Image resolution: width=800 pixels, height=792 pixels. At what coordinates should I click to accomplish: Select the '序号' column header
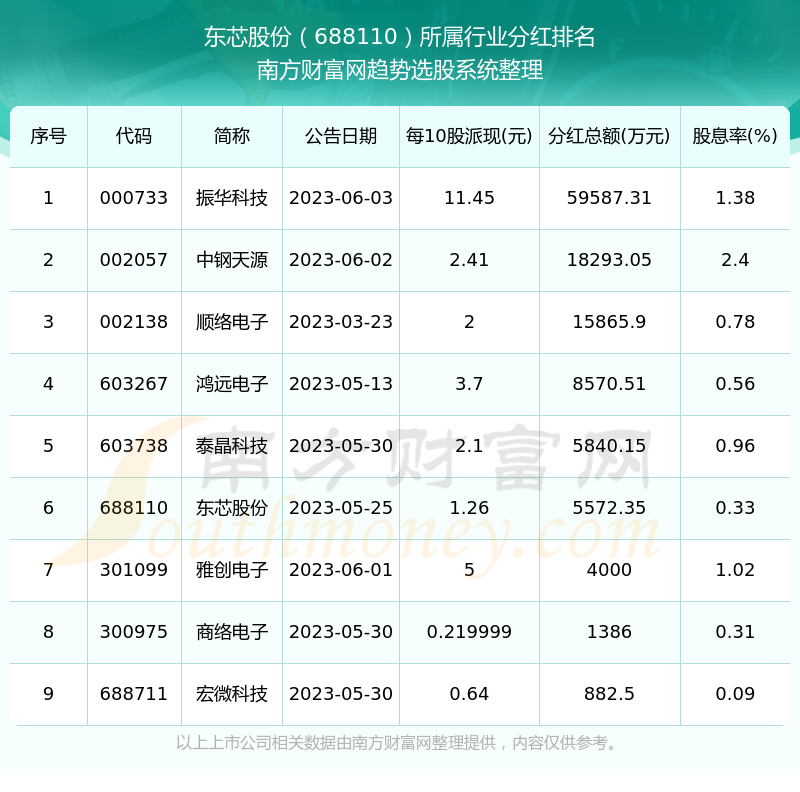click(x=48, y=136)
